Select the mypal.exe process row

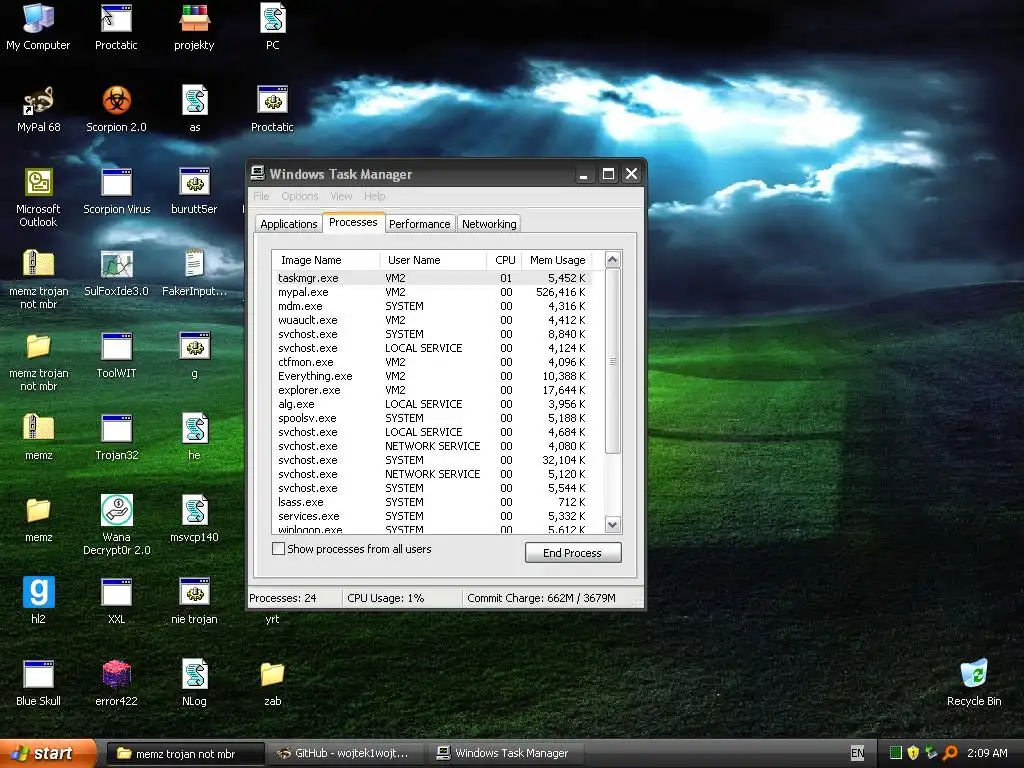[x=432, y=292]
